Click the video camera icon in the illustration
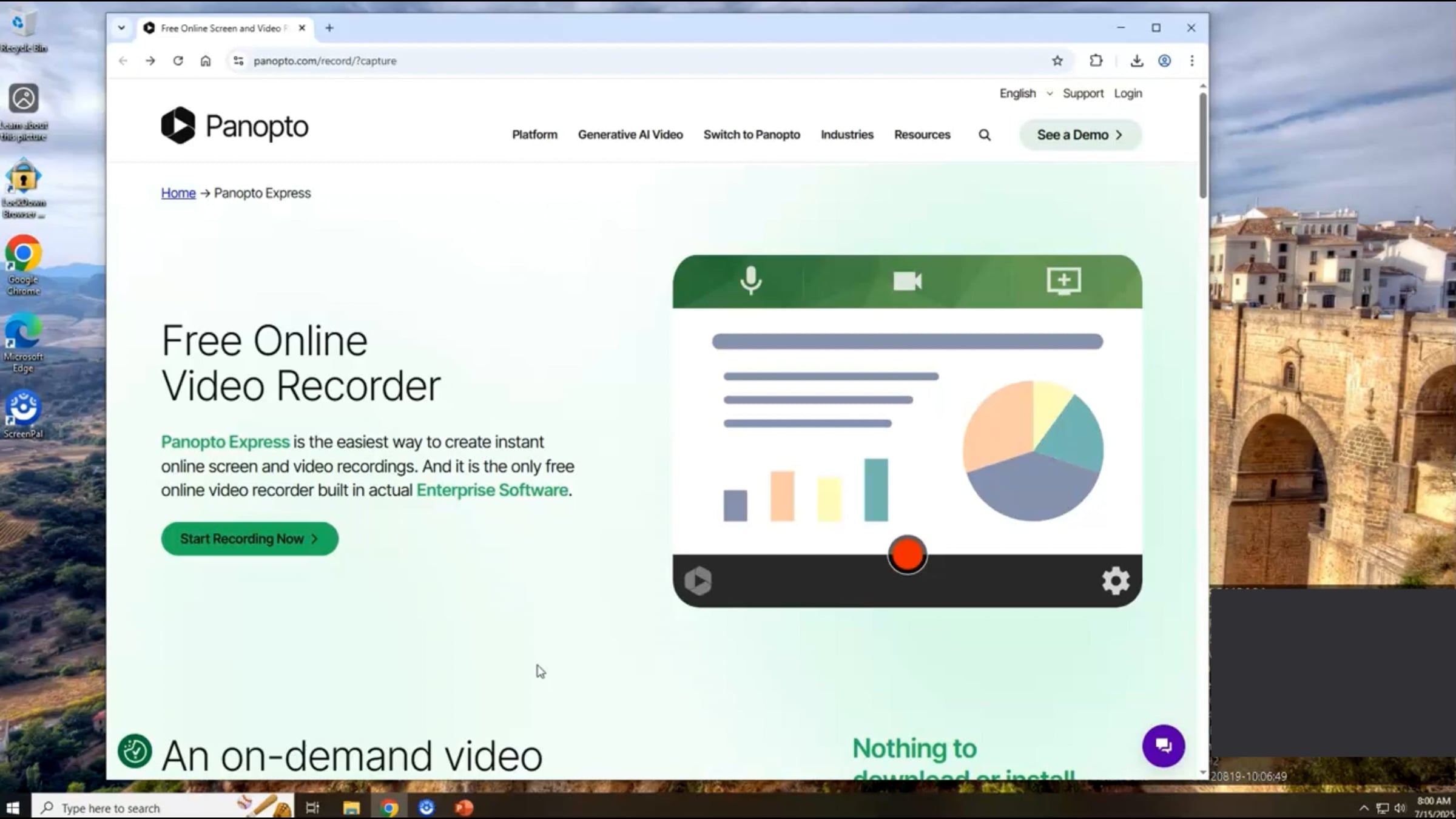The width and height of the screenshot is (1456, 819). click(907, 281)
